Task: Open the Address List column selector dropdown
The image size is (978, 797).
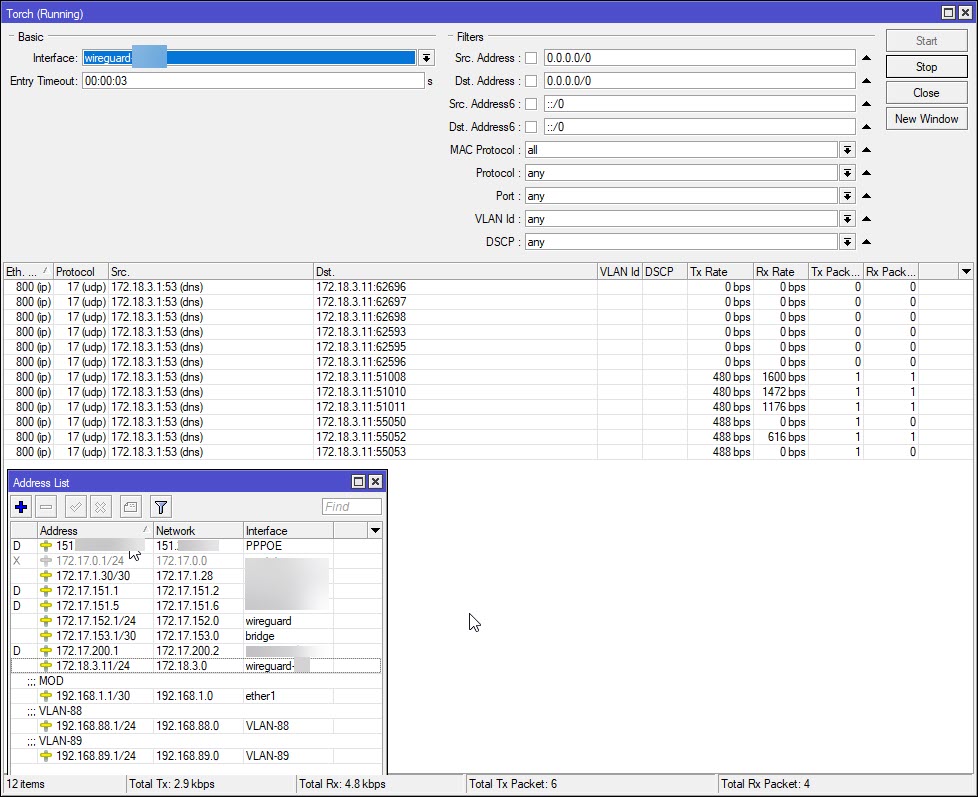Action: click(375, 531)
